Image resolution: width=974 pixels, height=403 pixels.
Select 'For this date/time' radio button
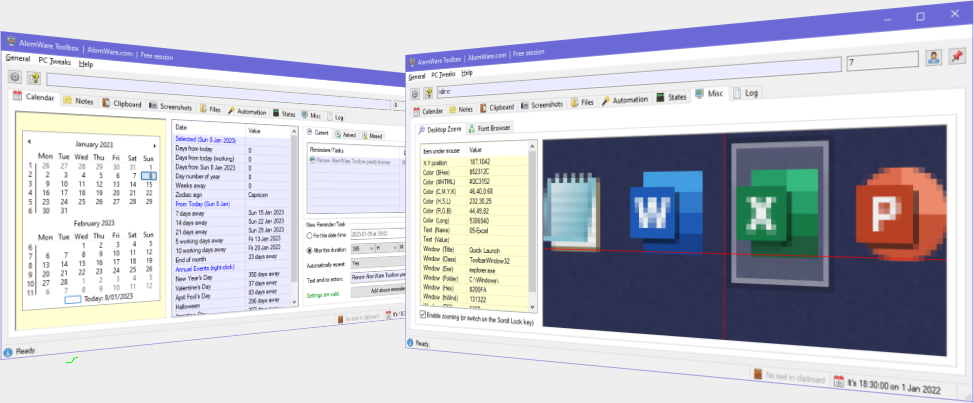[309, 235]
